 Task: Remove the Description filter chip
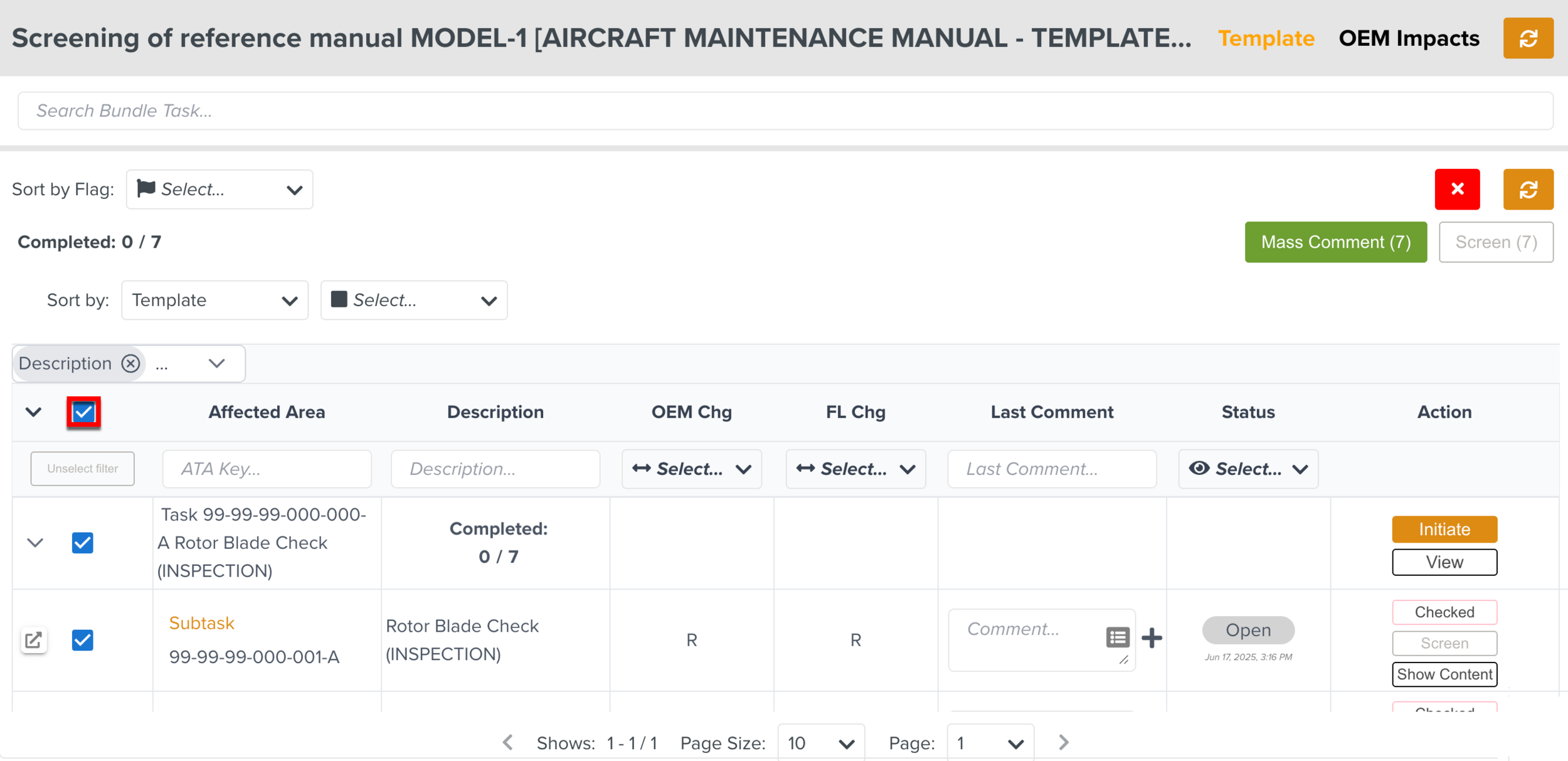tap(130, 363)
